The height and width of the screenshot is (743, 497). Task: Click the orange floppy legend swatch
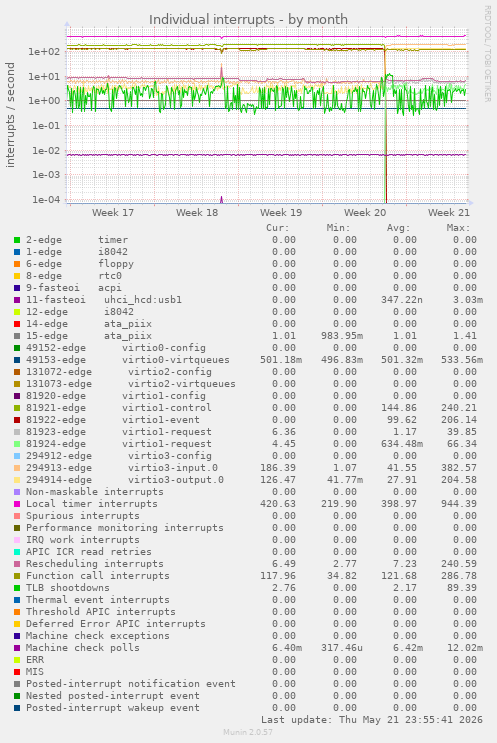(17, 264)
